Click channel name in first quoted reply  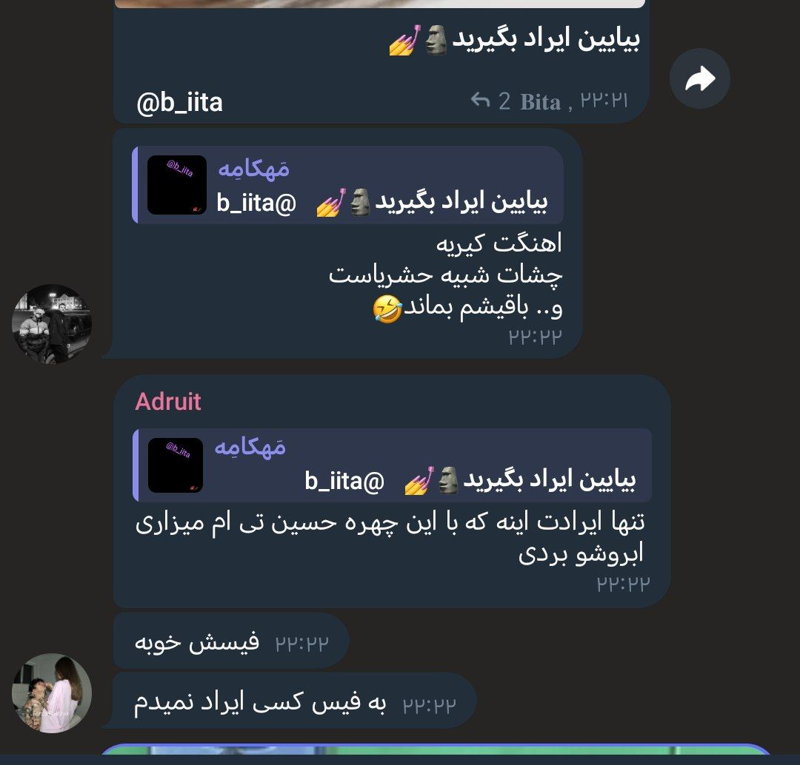[254, 168]
